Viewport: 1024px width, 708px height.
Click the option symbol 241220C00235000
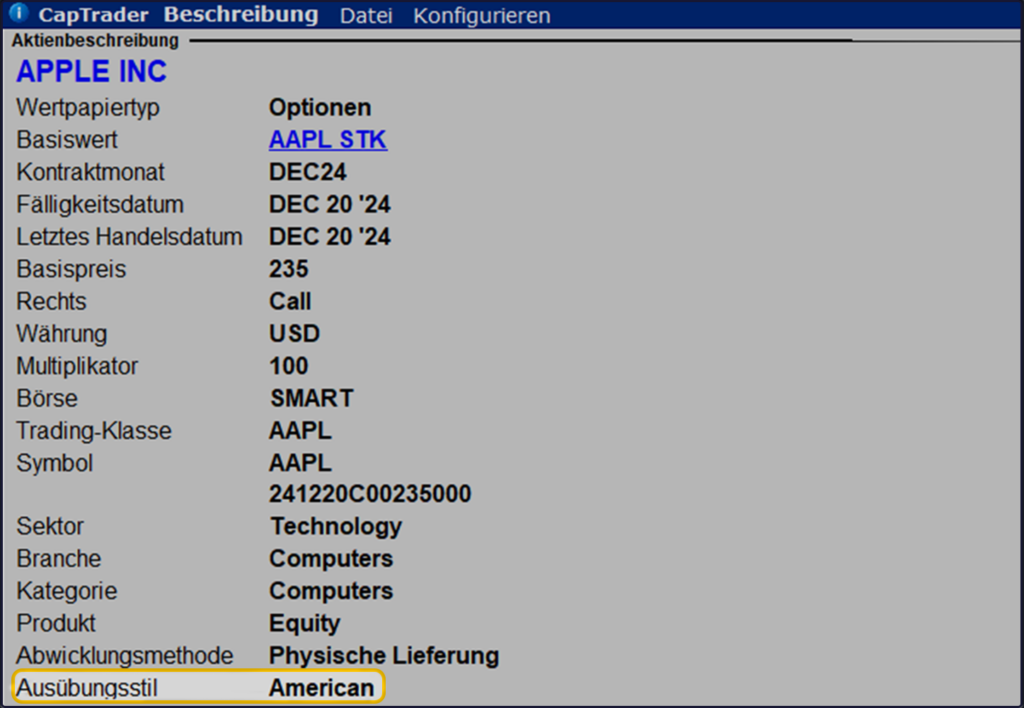coord(370,494)
